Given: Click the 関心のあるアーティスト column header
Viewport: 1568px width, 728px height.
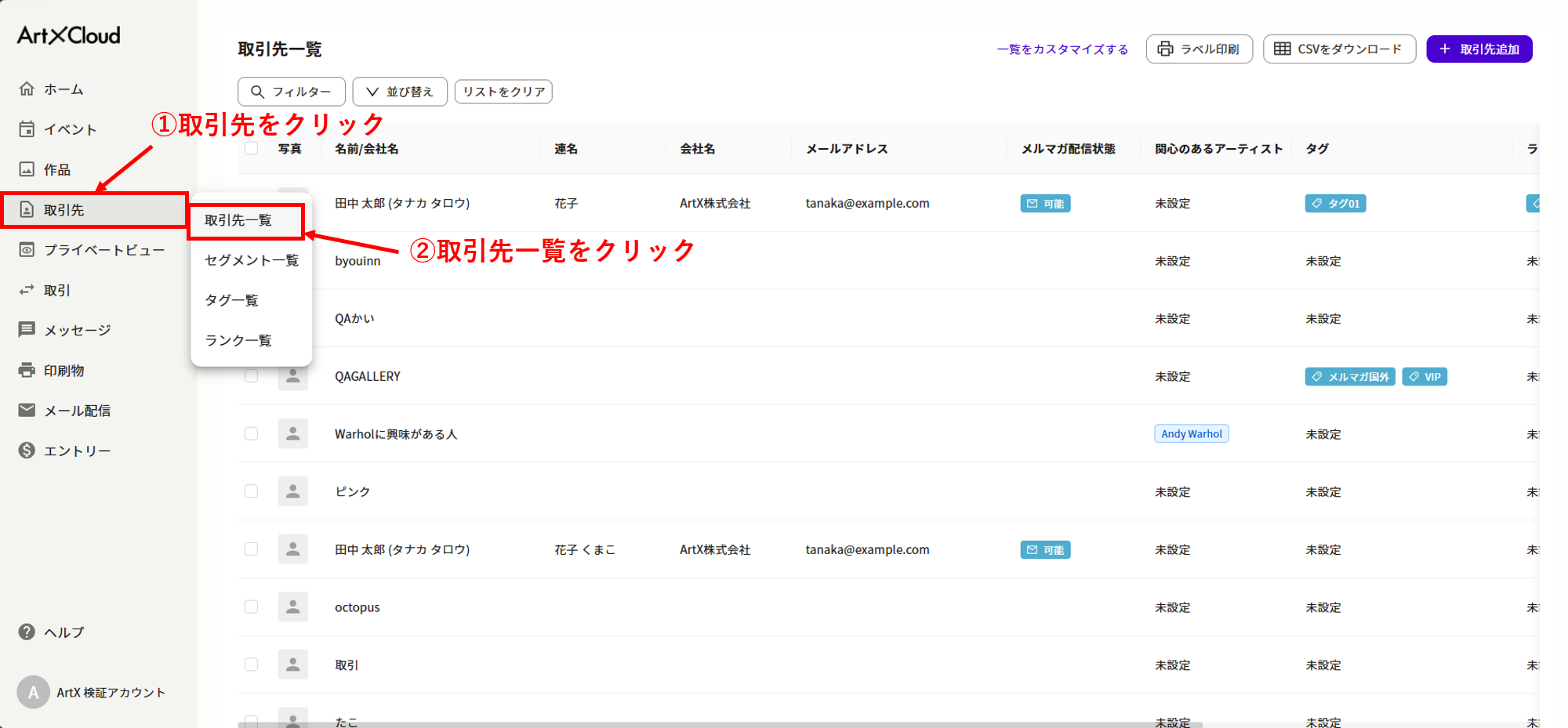Looking at the screenshot, I should tap(1219, 149).
